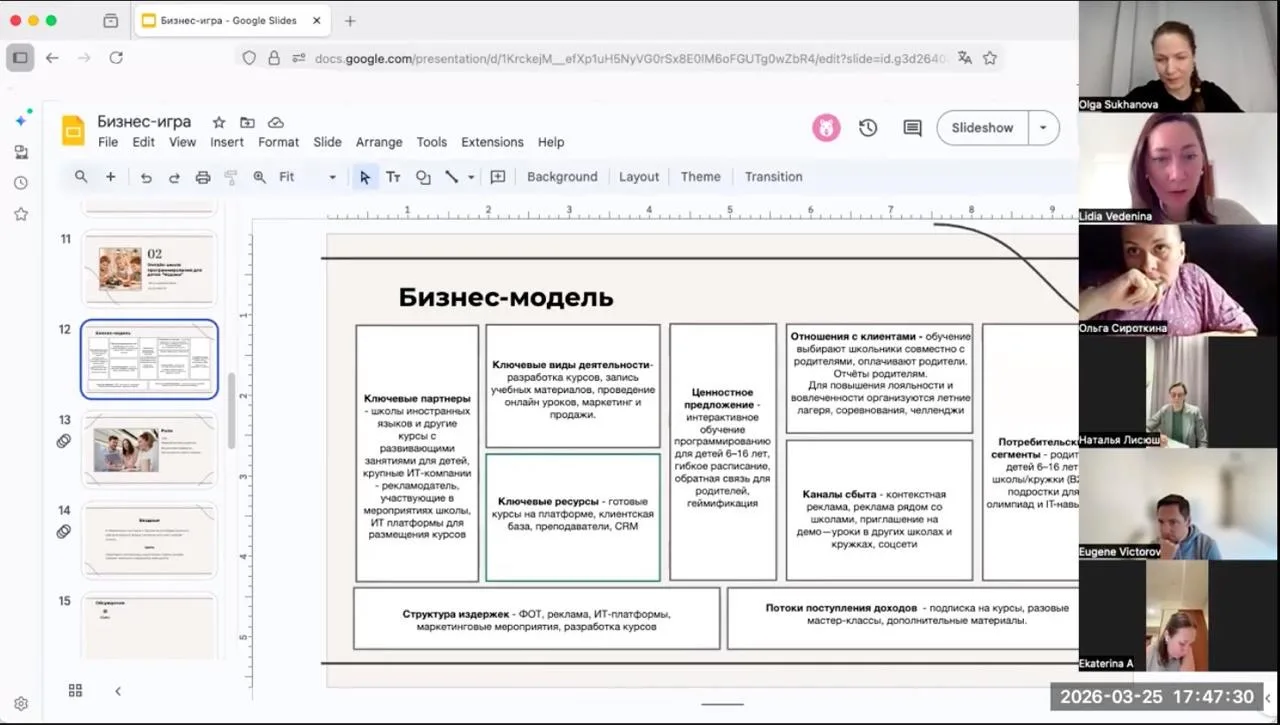Select the Ключевые ресурсы box
1280x725 pixels.
[573, 517]
